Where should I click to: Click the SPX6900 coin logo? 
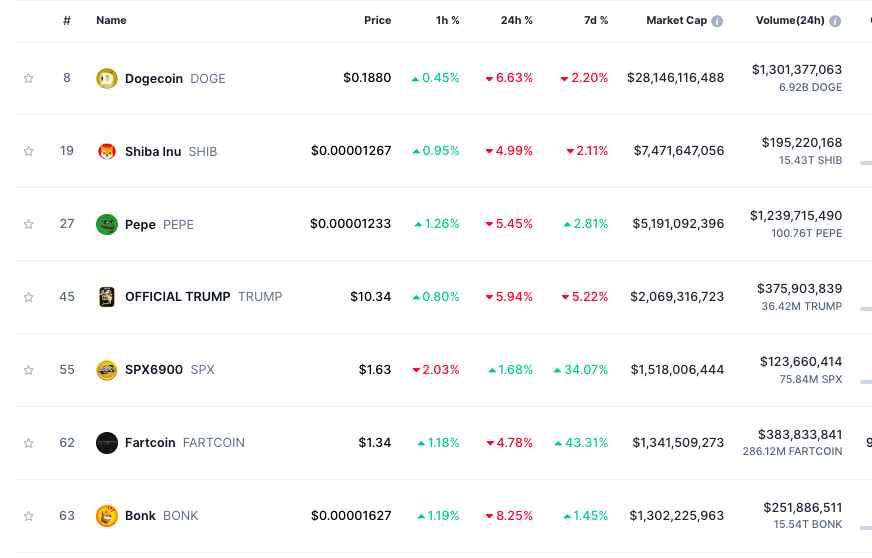106,370
